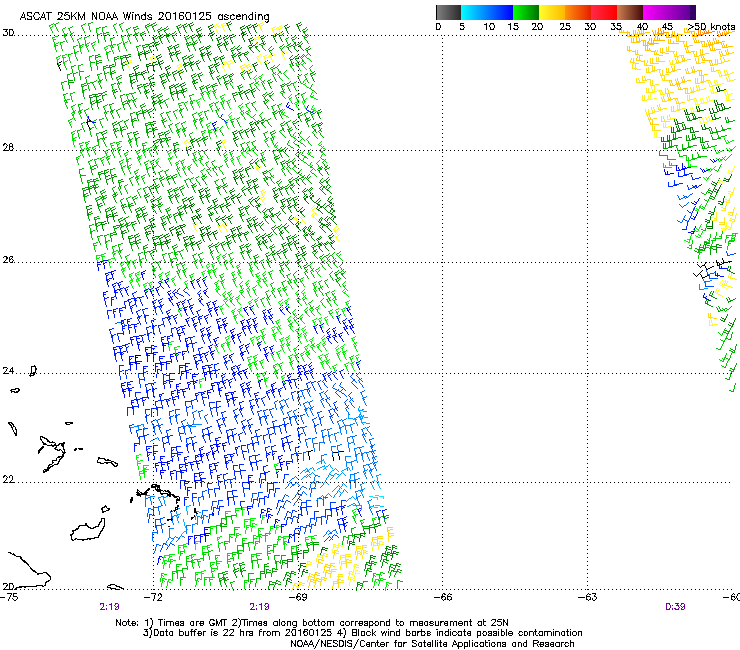Viewport: 740px width, 650px height.
Task: Click the '0' label under the color scale
Action: (x=438, y=27)
